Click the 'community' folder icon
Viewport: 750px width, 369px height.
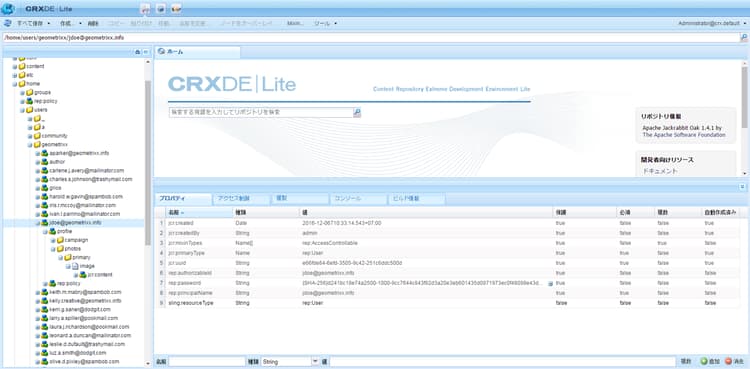37,136
